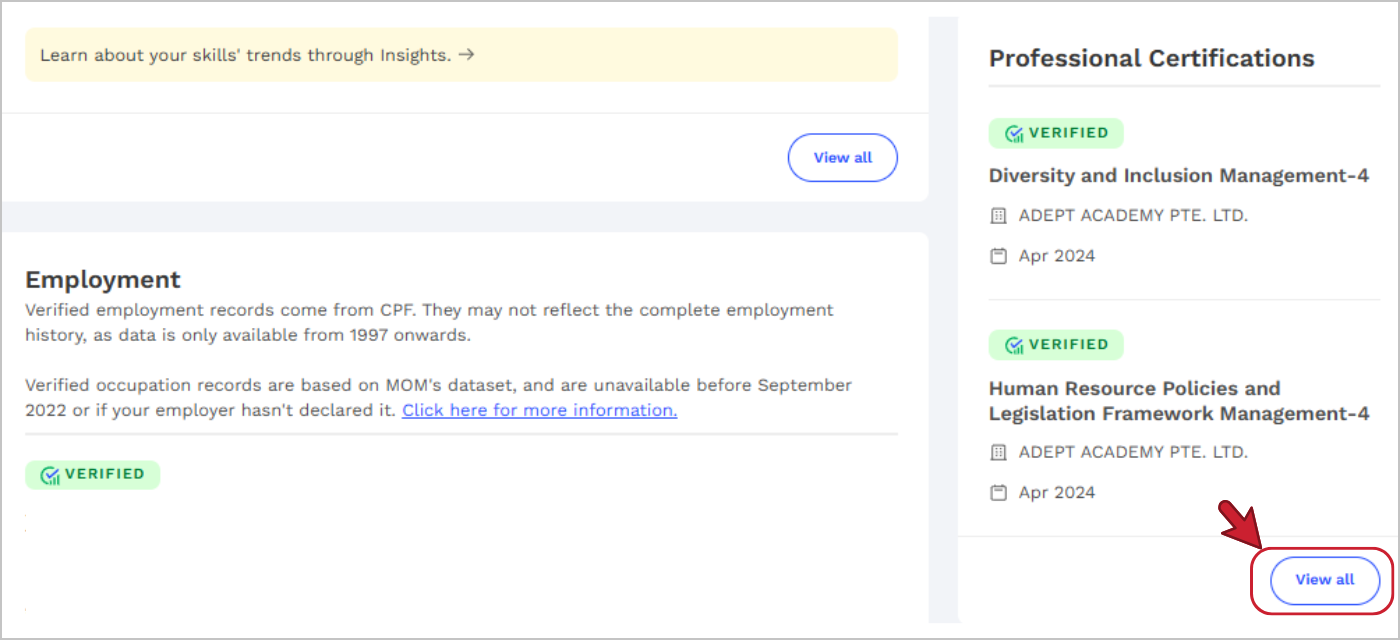
Task: Click the verified icon above Human Resource Policies
Action: tap(1014, 346)
